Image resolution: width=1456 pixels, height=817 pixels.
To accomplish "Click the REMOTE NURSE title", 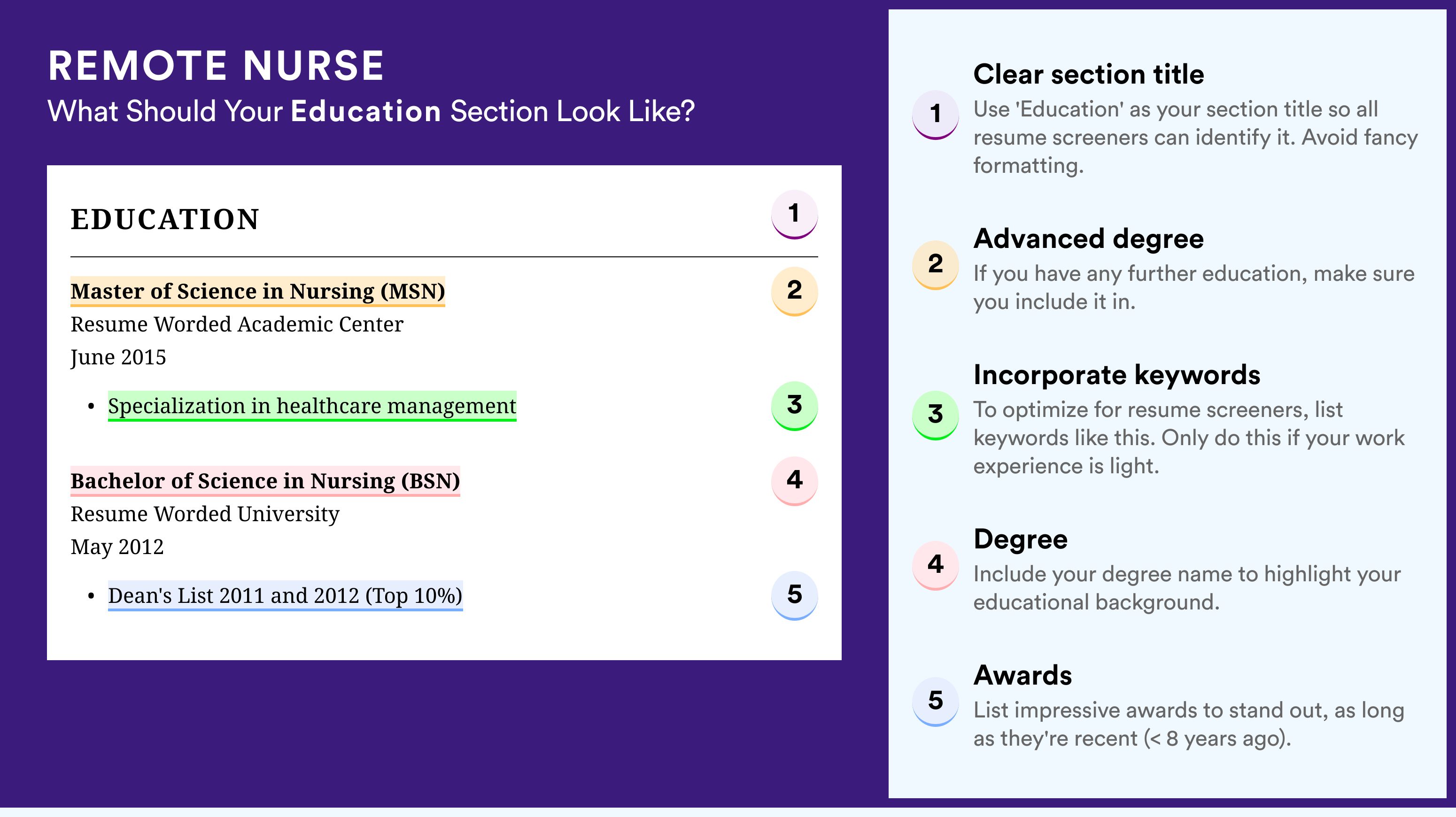I will [x=216, y=66].
